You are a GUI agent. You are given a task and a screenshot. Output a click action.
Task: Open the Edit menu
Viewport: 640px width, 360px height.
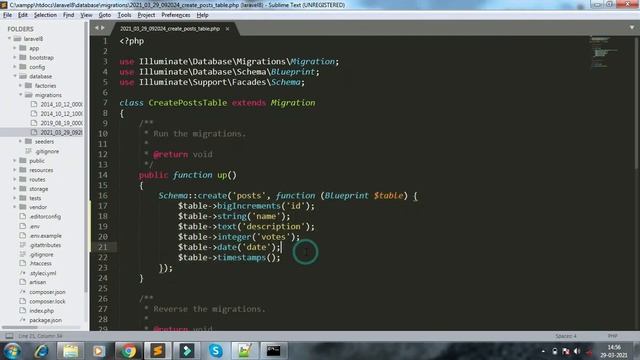coord(22,15)
